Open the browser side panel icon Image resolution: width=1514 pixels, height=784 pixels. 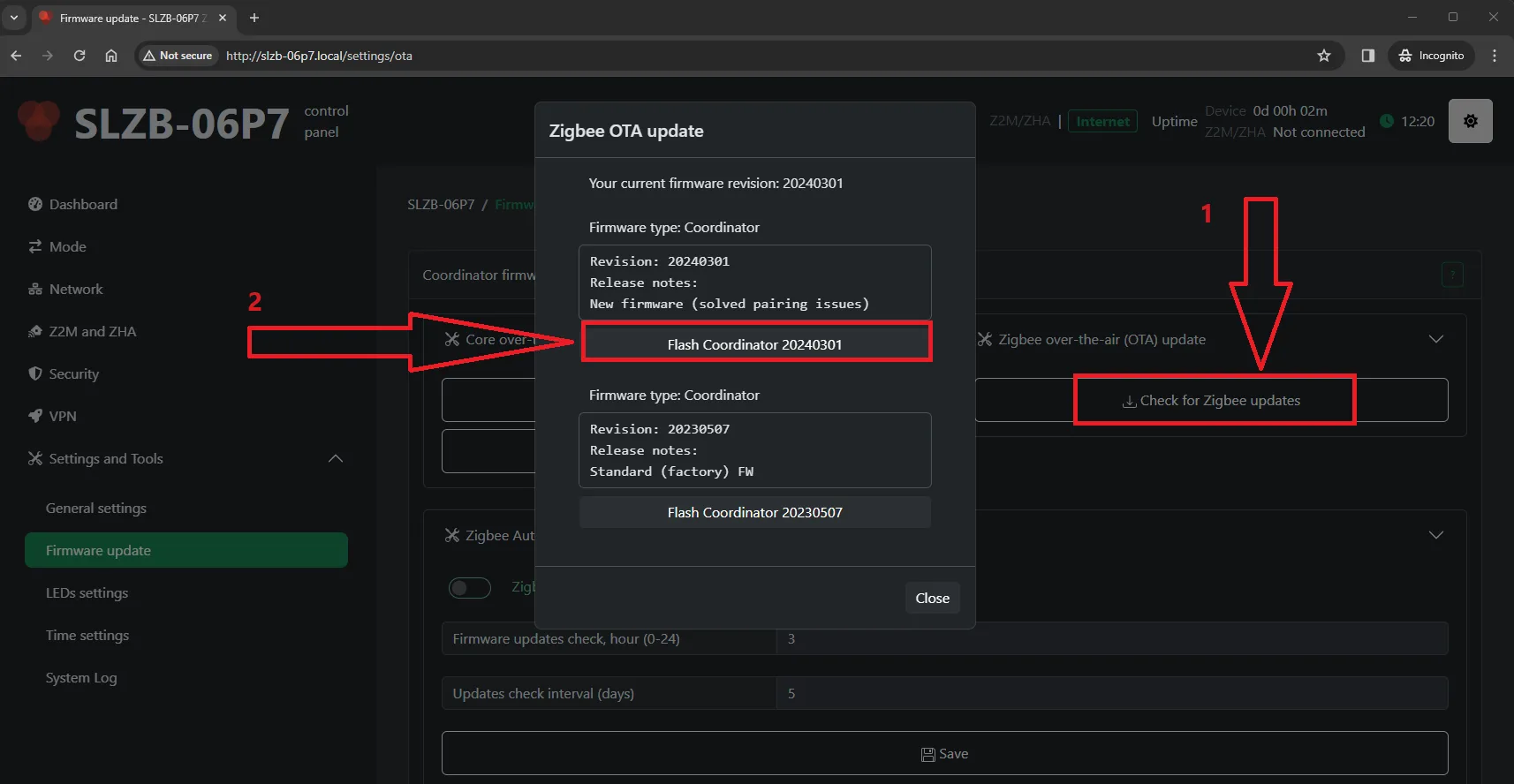tap(1367, 56)
